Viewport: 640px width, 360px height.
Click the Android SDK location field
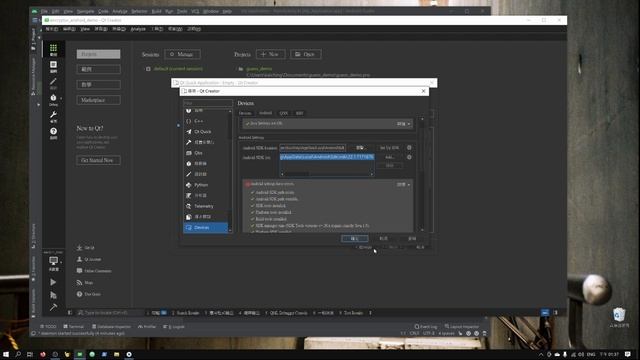pyautogui.click(x=313, y=148)
